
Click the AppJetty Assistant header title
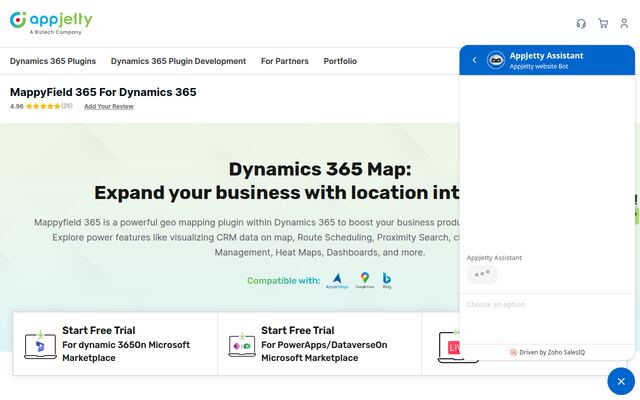pos(546,56)
